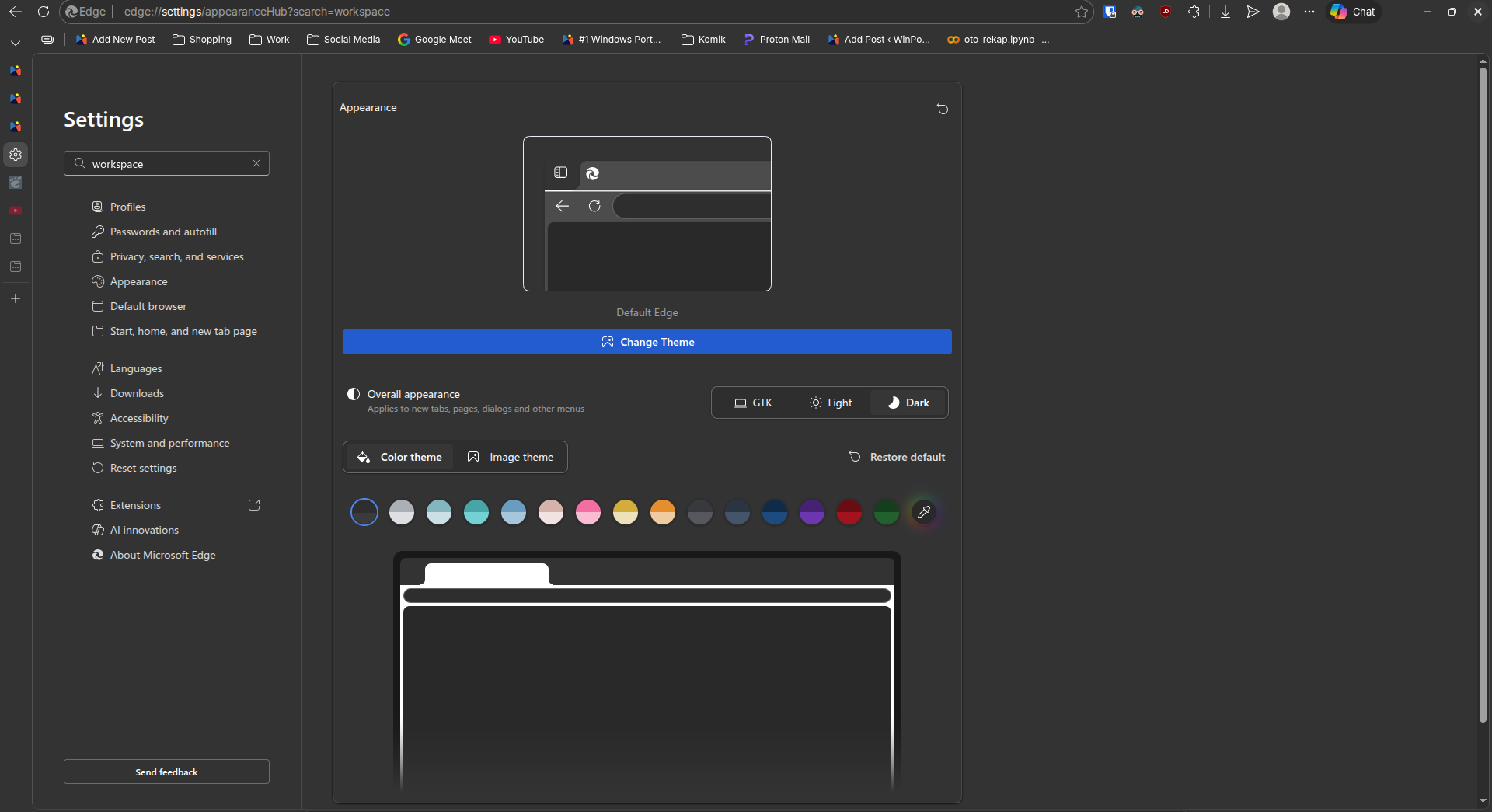The height and width of the screenshot is (812, 1492).
Task: Open the Settings and more ellipsis menu
Action: coord(1309,12)
